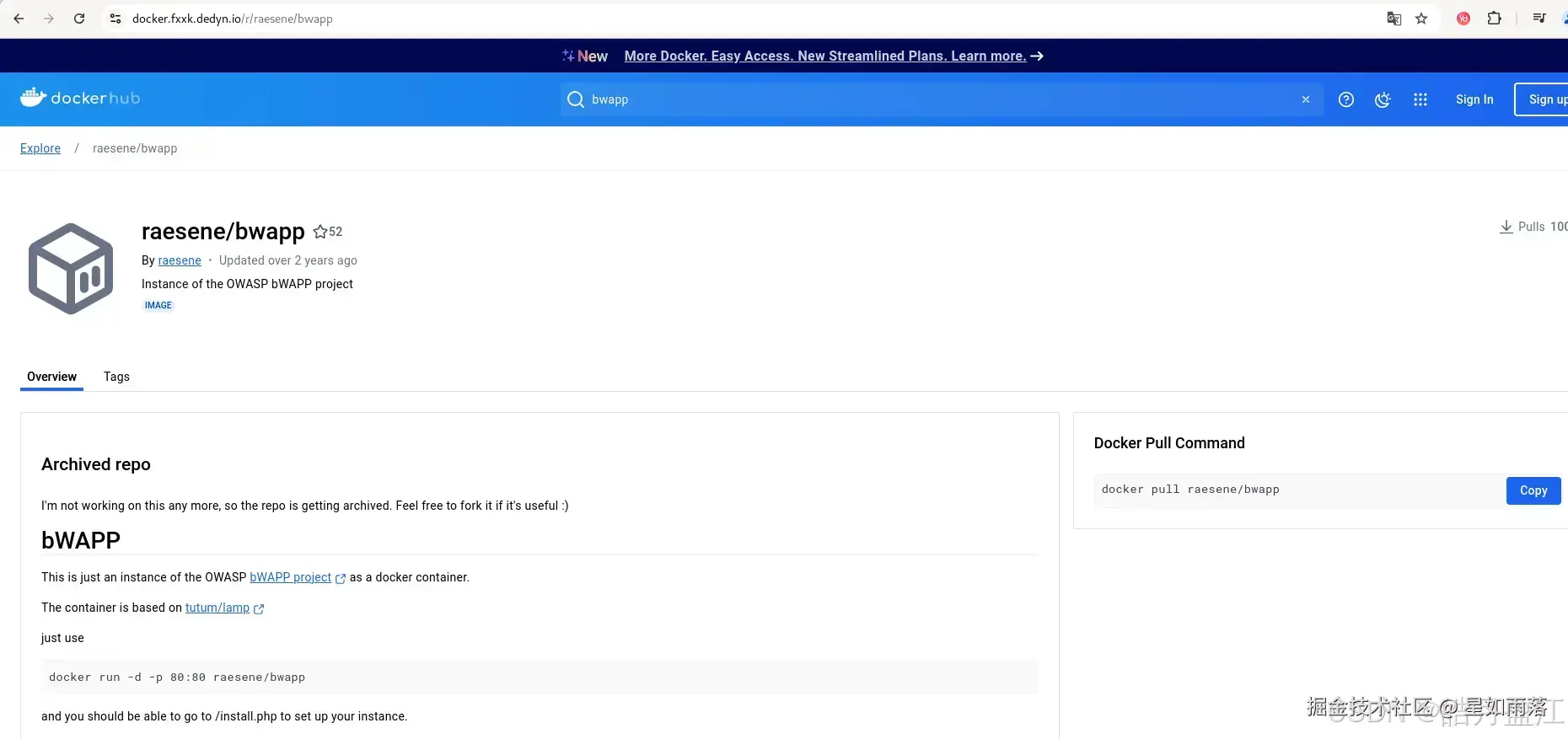Reload the page with refresh icon
Image resolution: width=1568 pixels, height=739 pixels.
[79, 19]
